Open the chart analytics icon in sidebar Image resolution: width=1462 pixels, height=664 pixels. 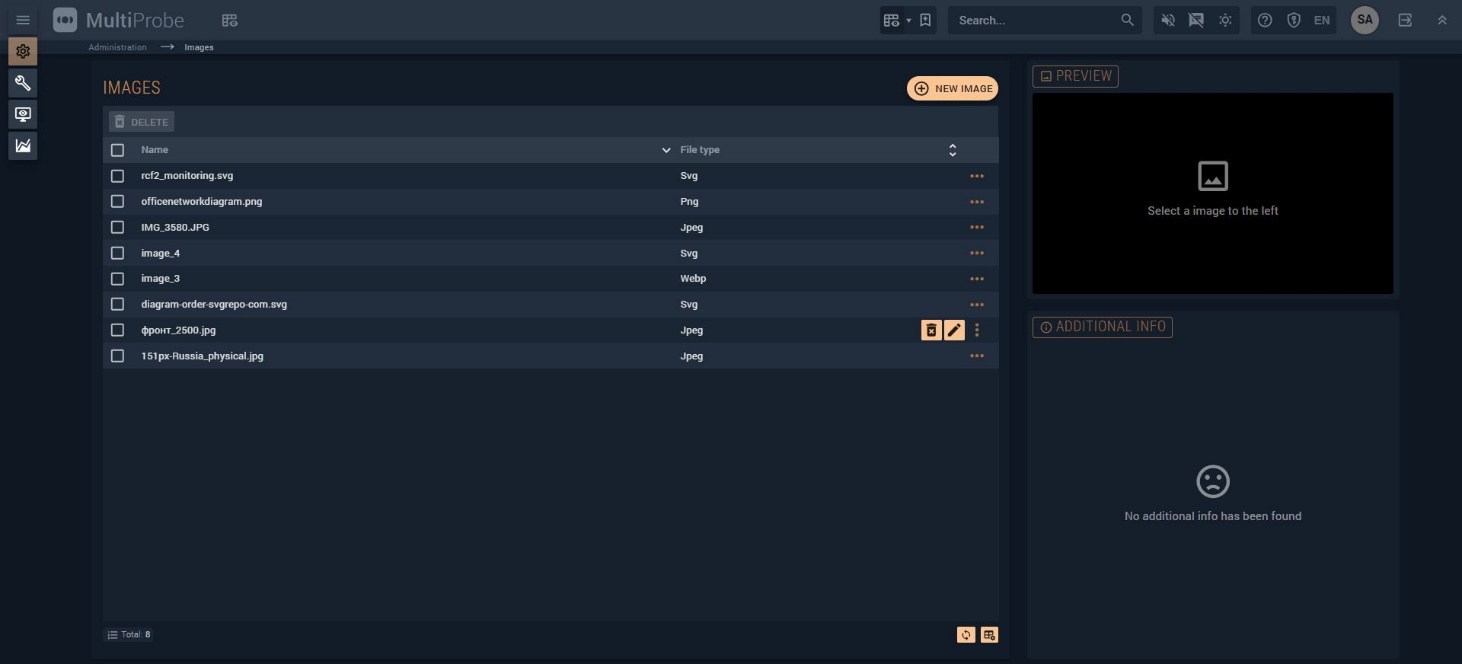tap(22, 146)
